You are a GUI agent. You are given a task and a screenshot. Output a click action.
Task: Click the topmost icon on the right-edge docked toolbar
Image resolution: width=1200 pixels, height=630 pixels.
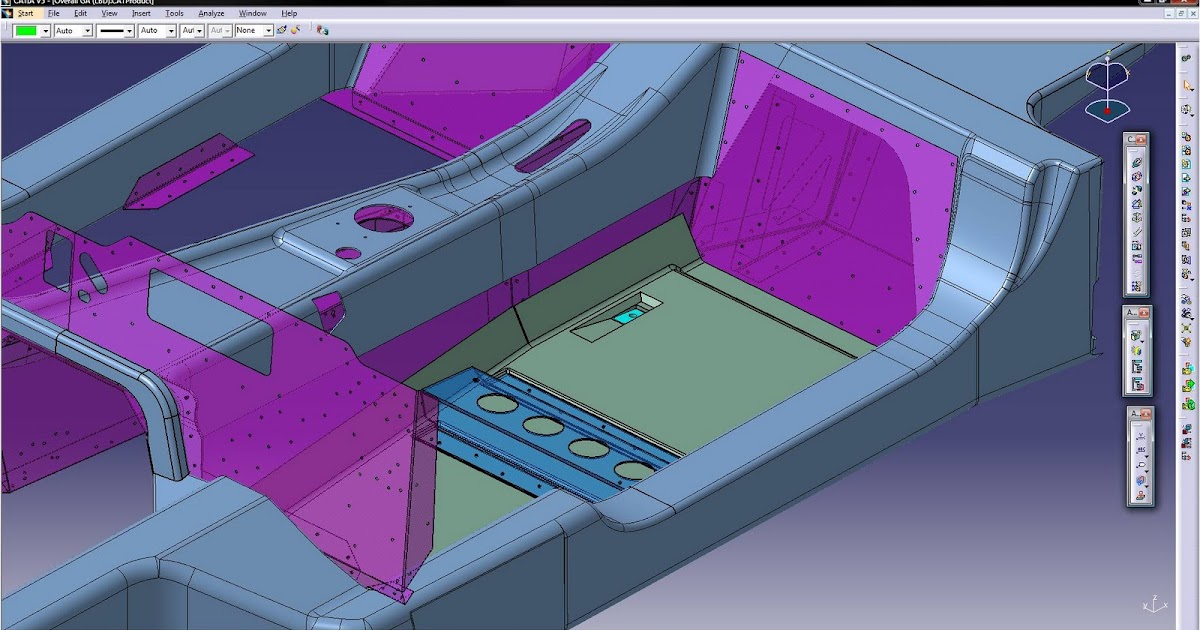coord(1186,58)
